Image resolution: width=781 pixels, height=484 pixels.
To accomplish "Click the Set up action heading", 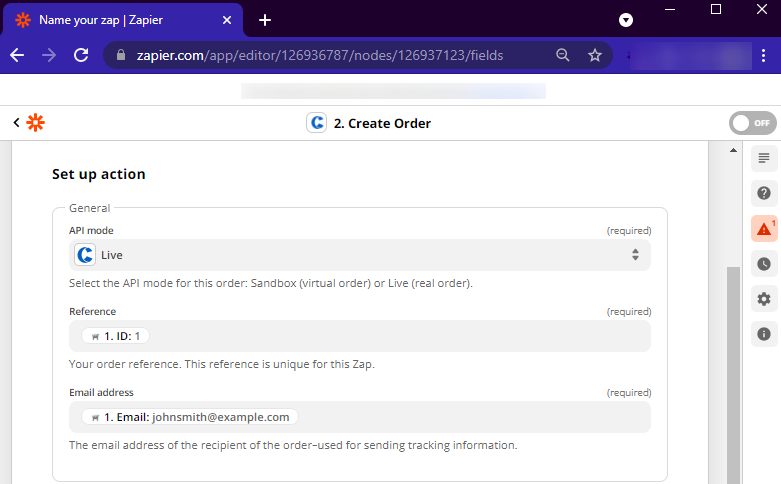I will pyautogui.click(x=99, y=174).
